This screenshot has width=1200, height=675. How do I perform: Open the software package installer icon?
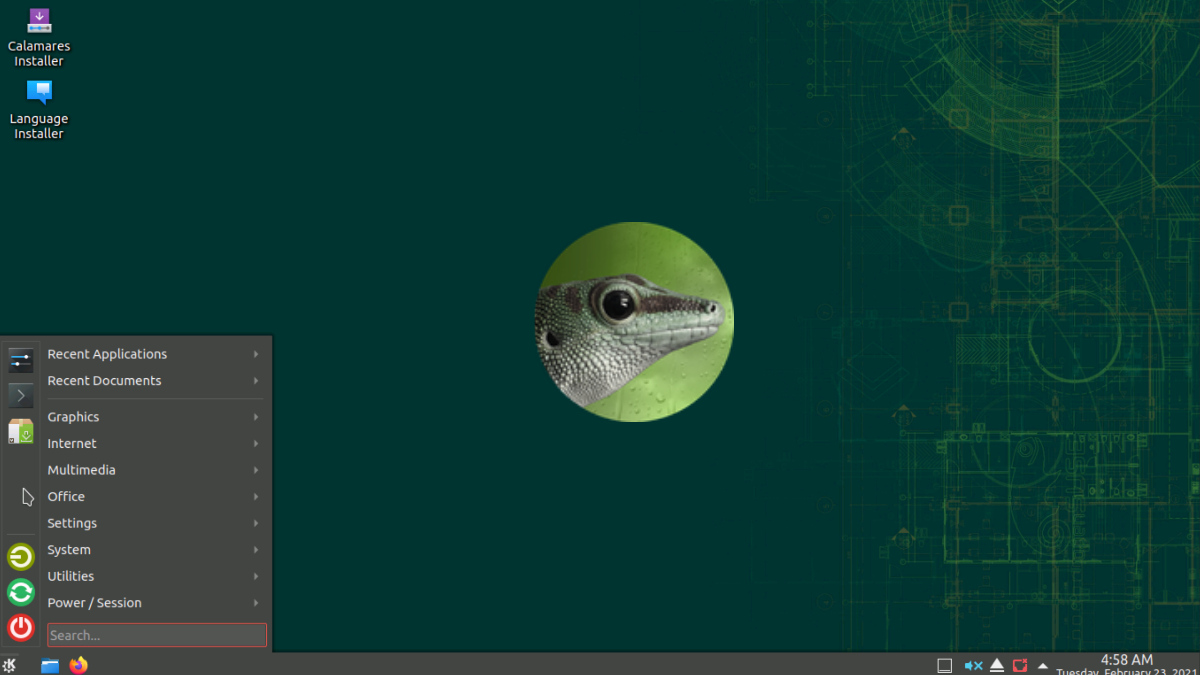tap(21, 432)
